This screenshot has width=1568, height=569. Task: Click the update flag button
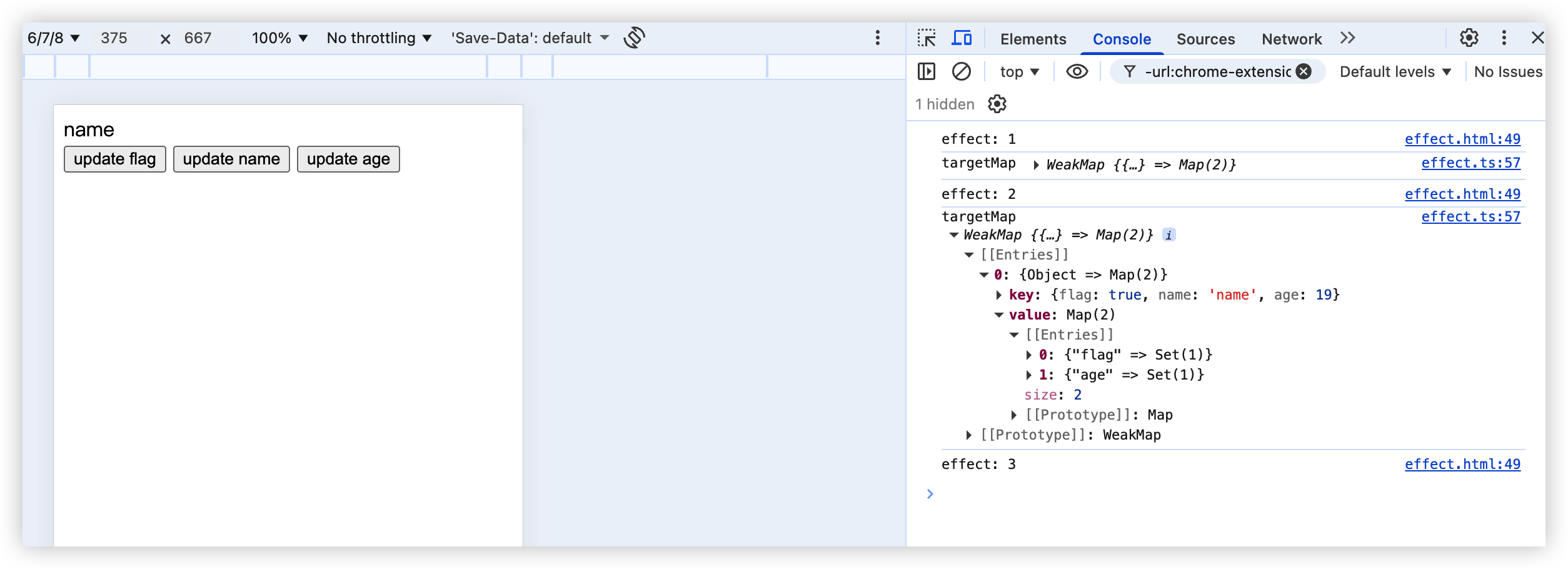(114, 159)
